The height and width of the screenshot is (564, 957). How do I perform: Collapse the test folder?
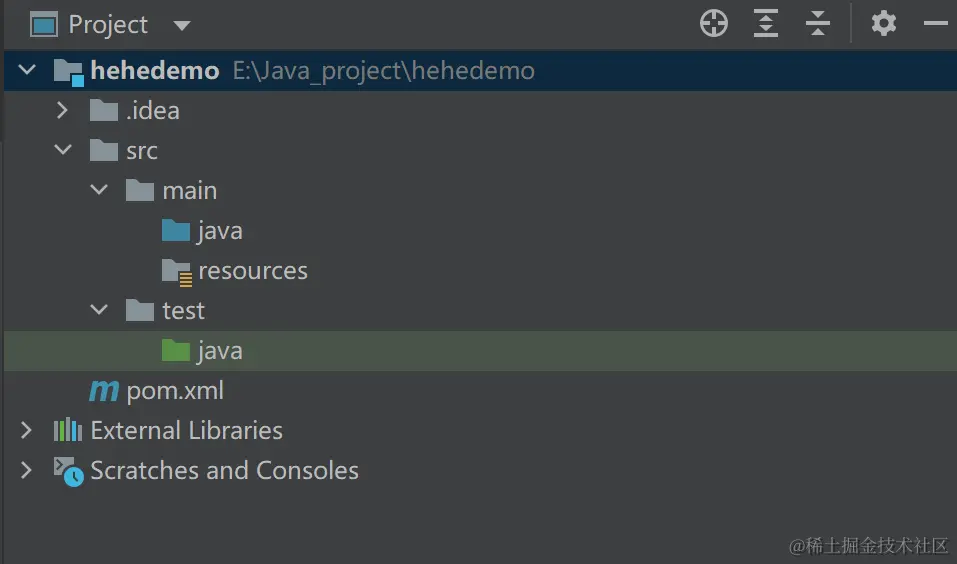pos(99,311)
